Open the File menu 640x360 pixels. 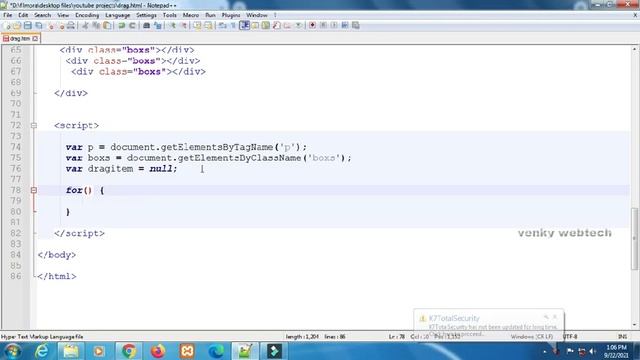point(8,15)
